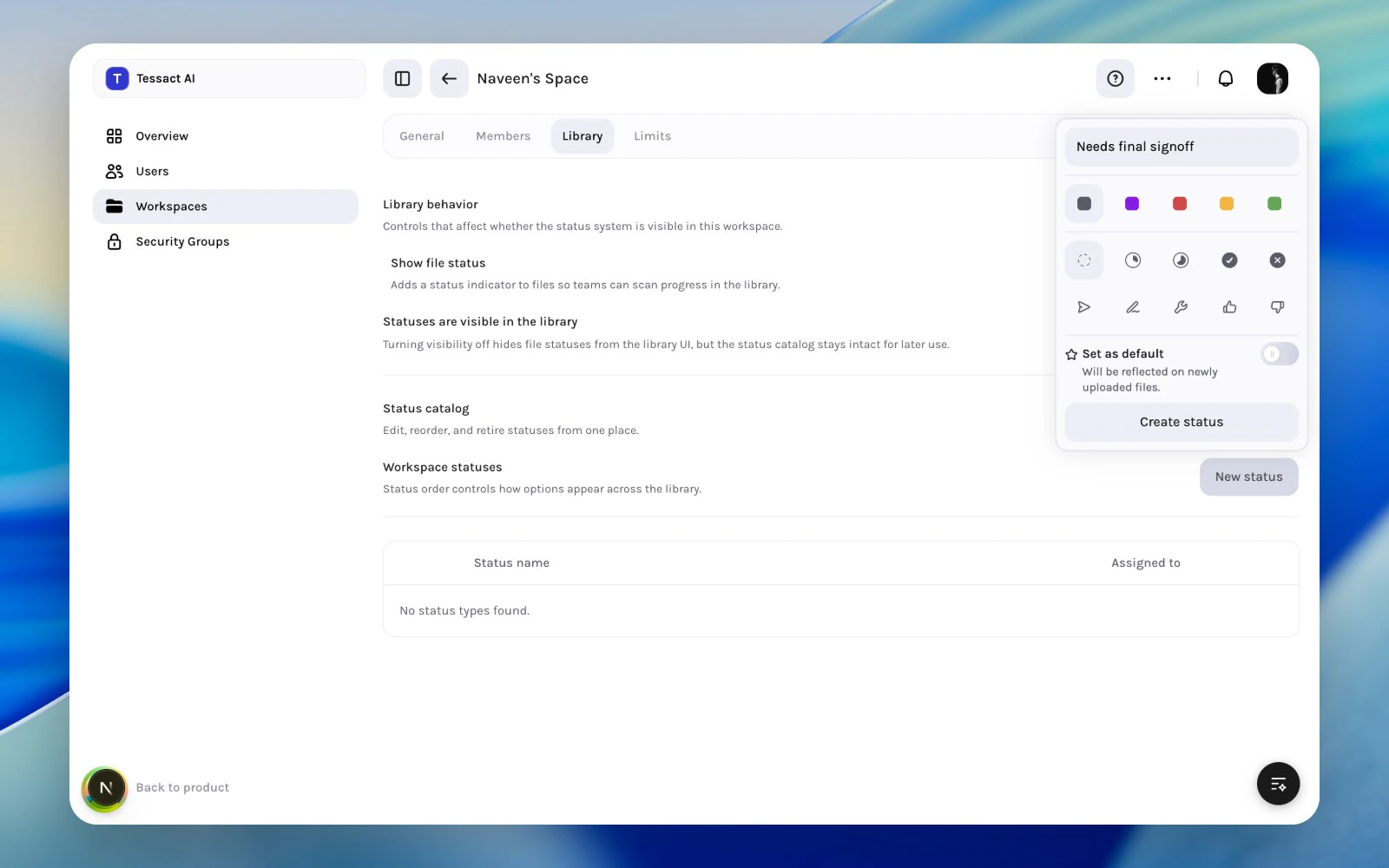This screenshot has height=868, width=1389.
Task: Select the thumbs down status icon
Action: [1277, 307]
